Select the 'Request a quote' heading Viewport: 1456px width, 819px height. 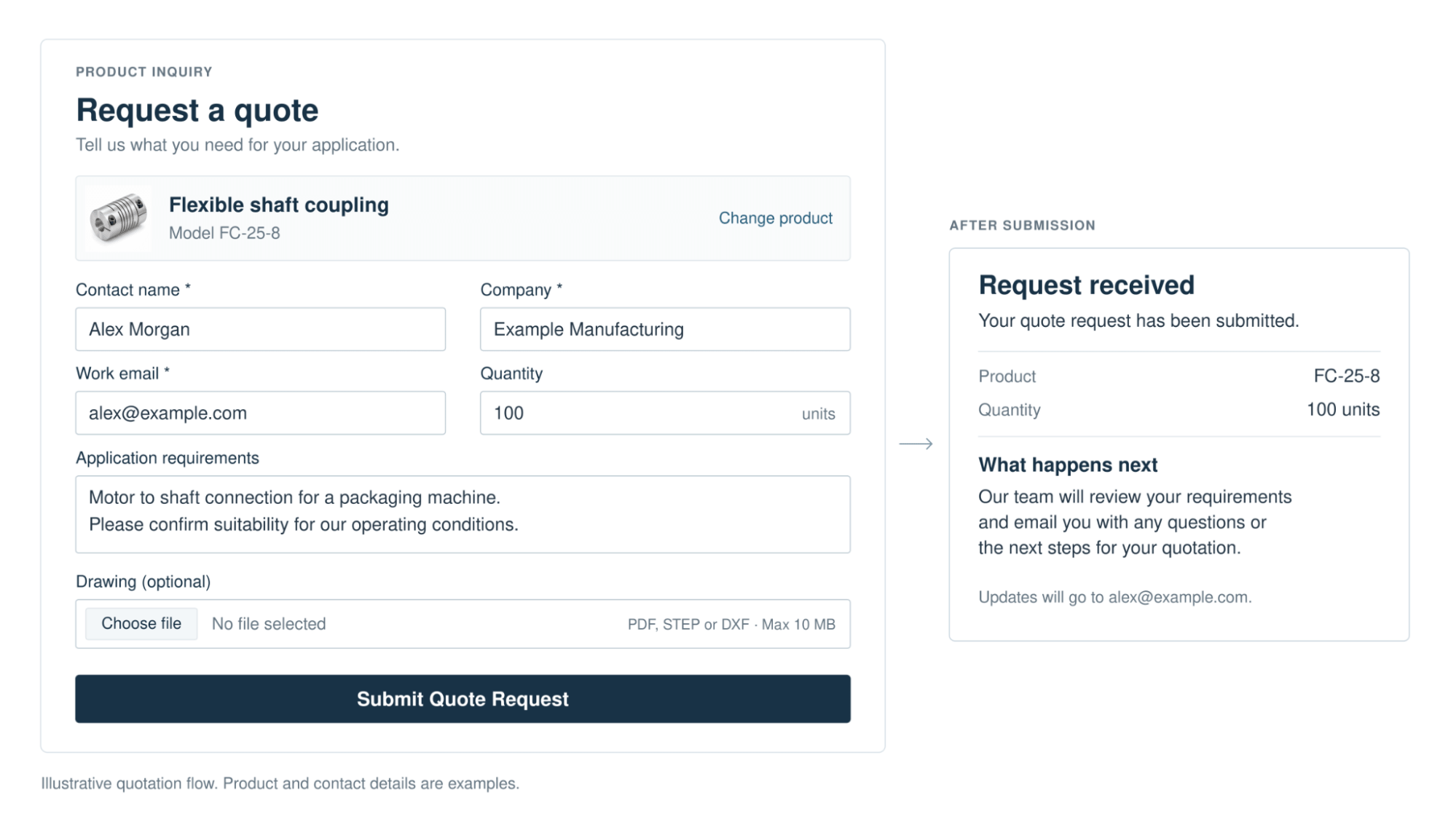pos(197,111)
